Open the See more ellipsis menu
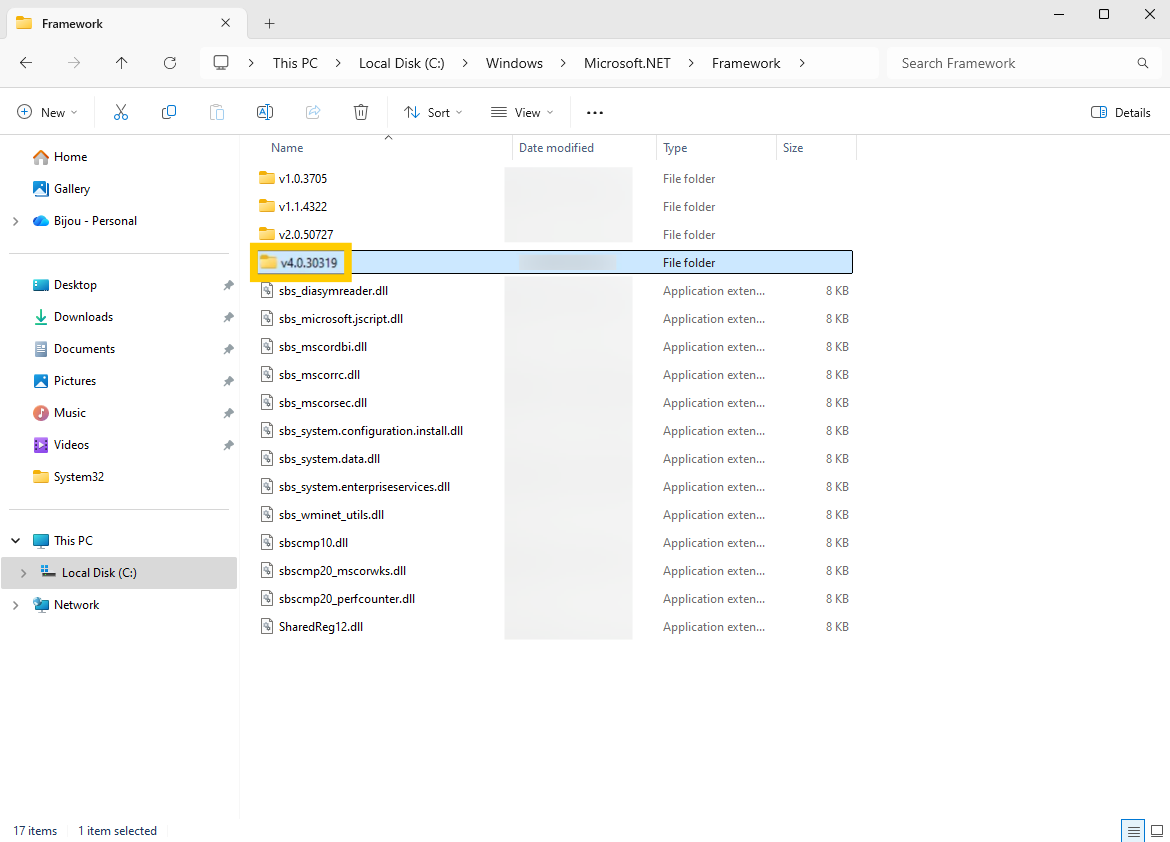The height and width of the screenshot is (842, 1170). pyautogui.click(x=595, y=113)
